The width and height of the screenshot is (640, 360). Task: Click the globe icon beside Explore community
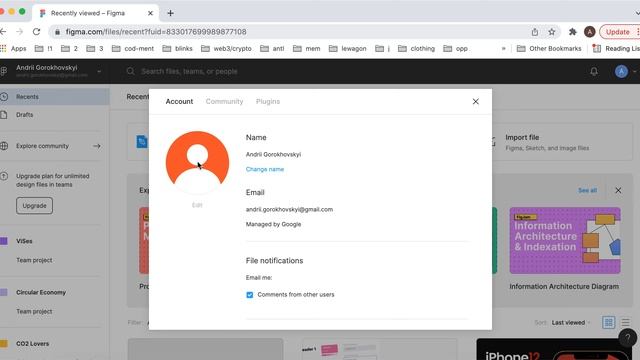(x=4, y=146)
